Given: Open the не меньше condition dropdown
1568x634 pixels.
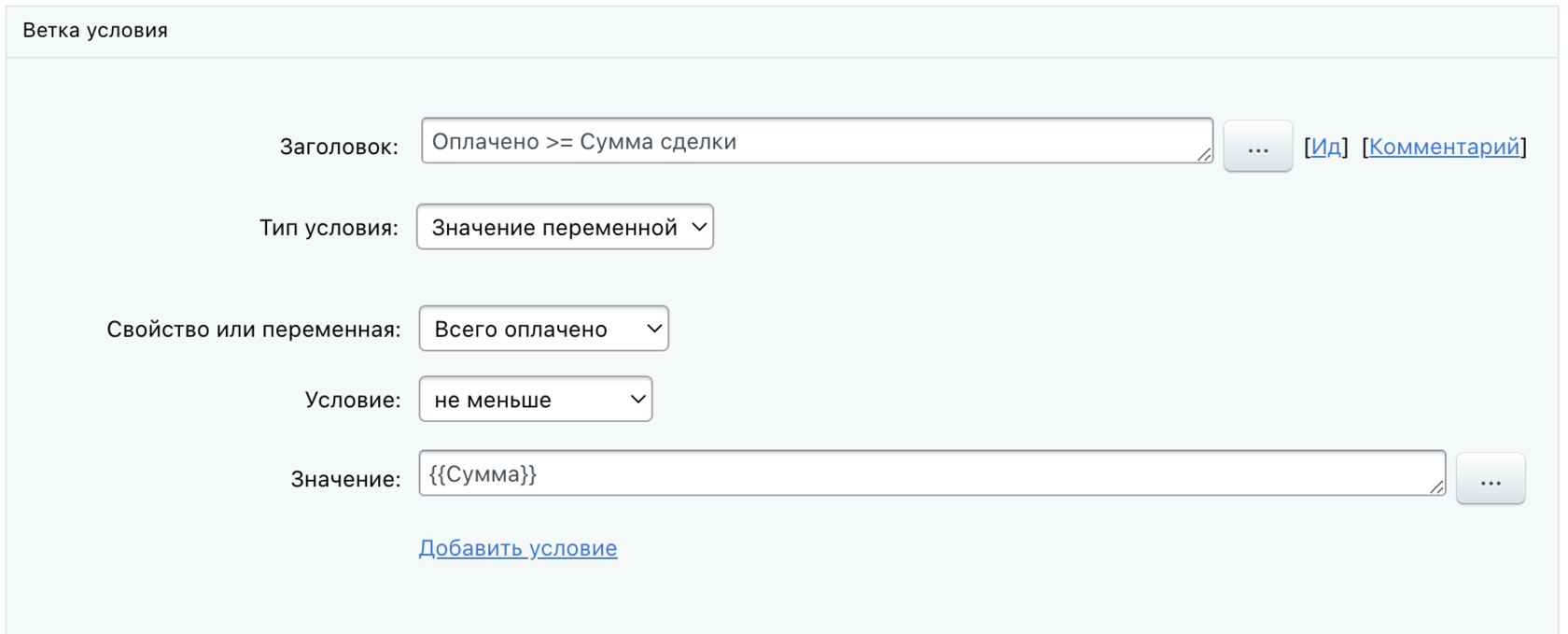Looking at the screenshot, I should click(x=535, y=400).
